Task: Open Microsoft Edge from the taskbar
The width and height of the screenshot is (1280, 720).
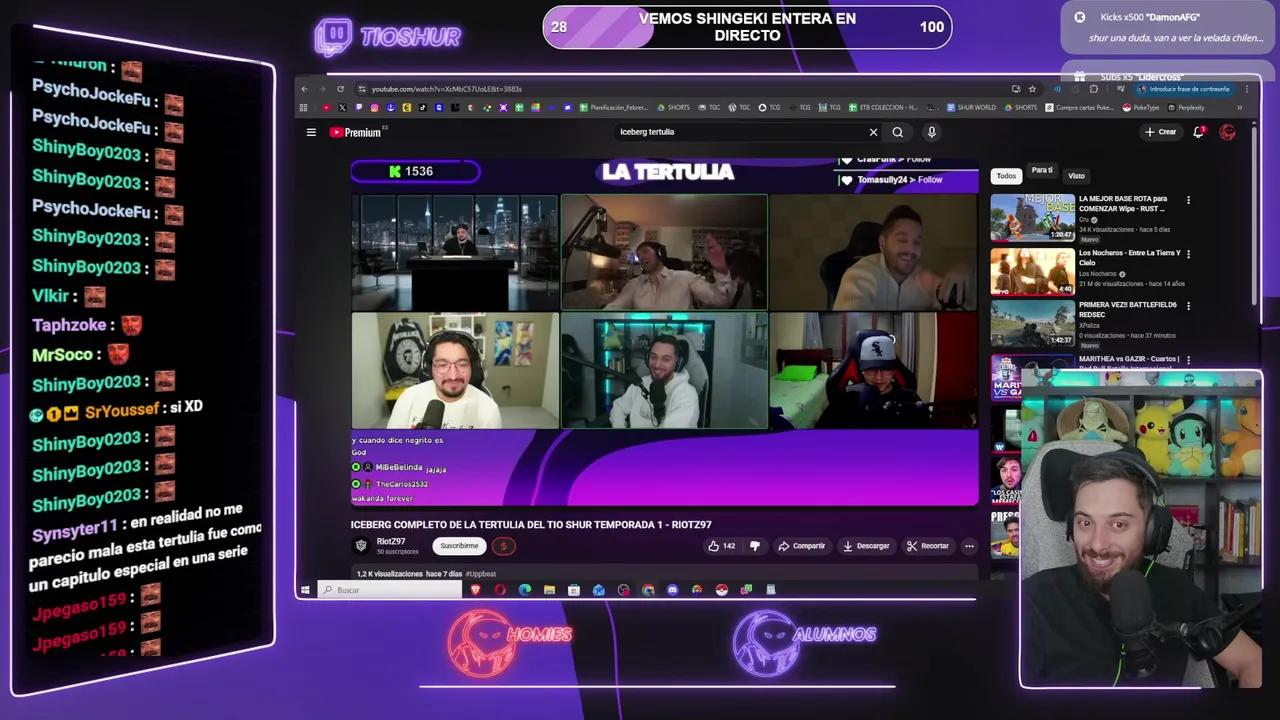Action: click(x=525, y=590)
